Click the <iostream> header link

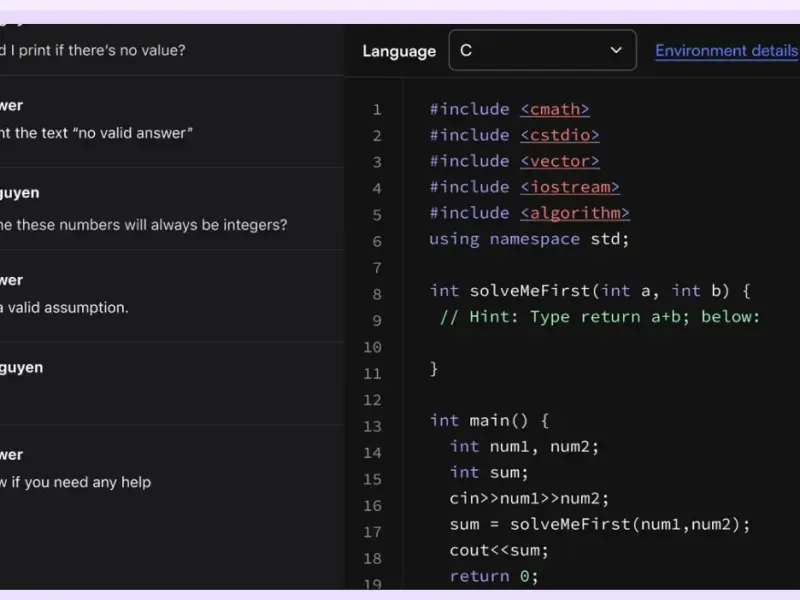click(569, 187)
